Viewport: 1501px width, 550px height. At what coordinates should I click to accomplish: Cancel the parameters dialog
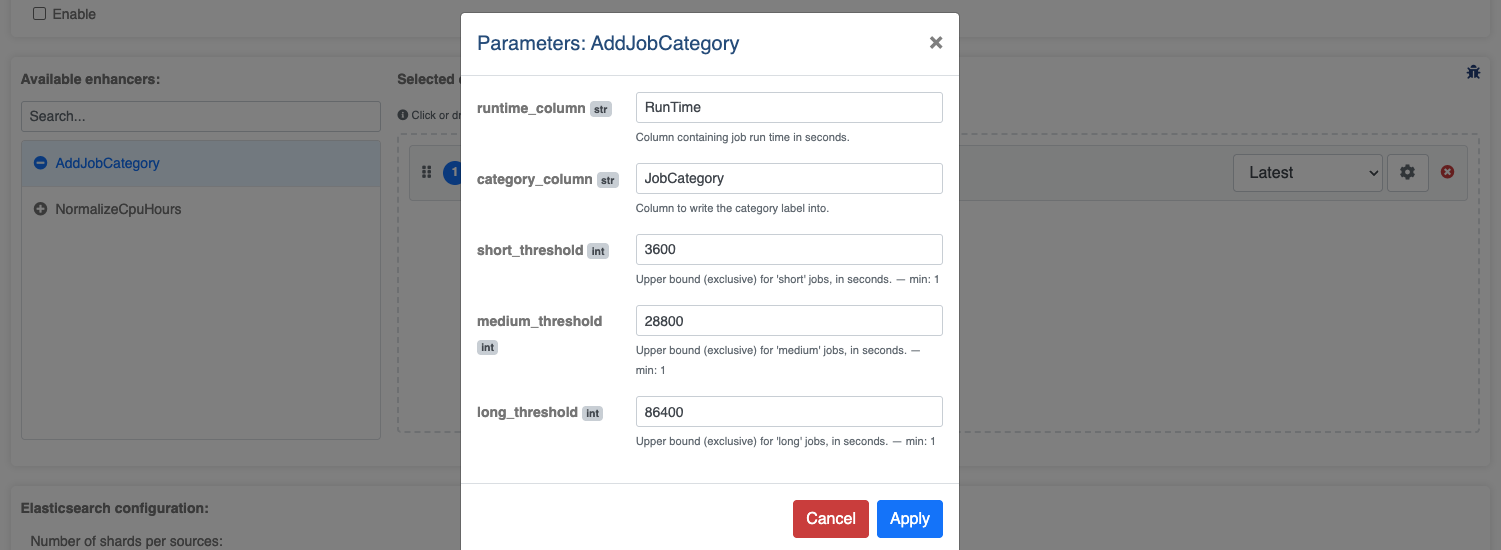pyautogui.click(x=831, y=518)
